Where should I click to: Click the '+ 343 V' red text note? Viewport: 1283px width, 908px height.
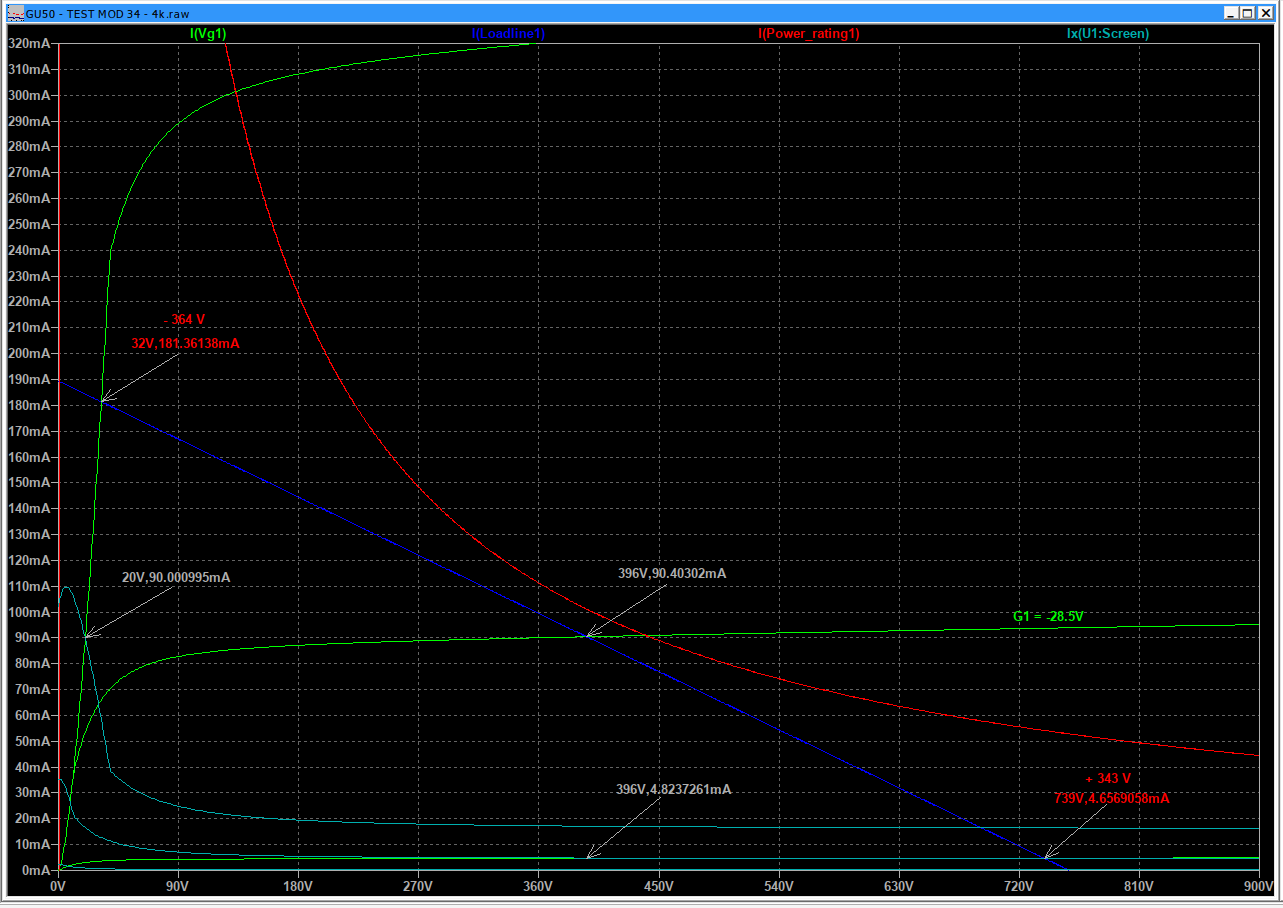[x=1108, y=778]
